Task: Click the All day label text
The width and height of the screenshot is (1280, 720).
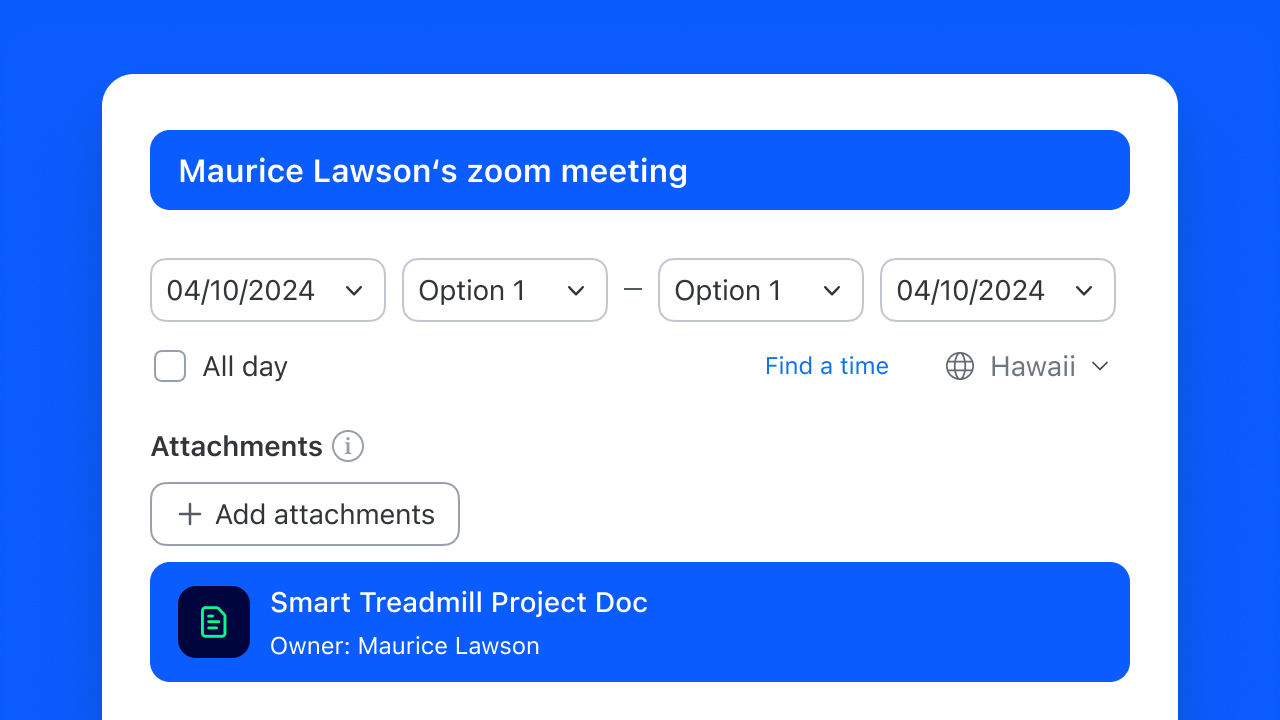Action: (245, 366)
